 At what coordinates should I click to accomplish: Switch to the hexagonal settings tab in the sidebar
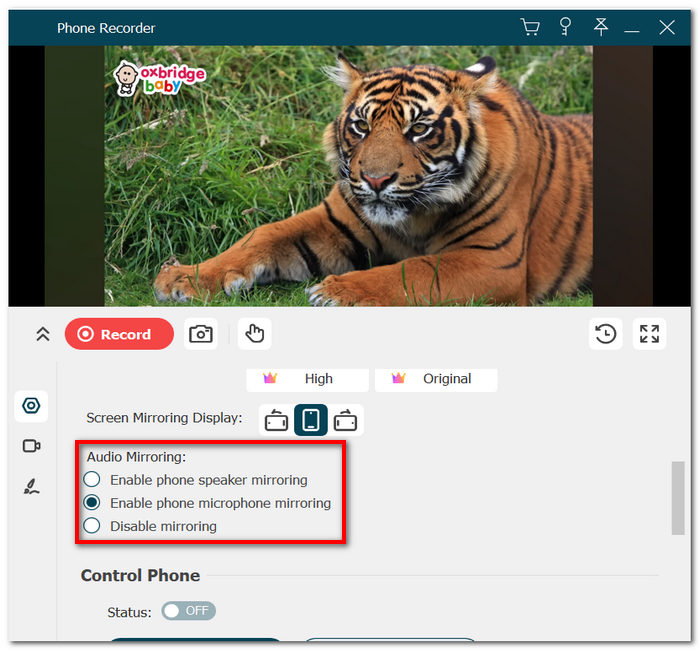[x=31, y=406]
